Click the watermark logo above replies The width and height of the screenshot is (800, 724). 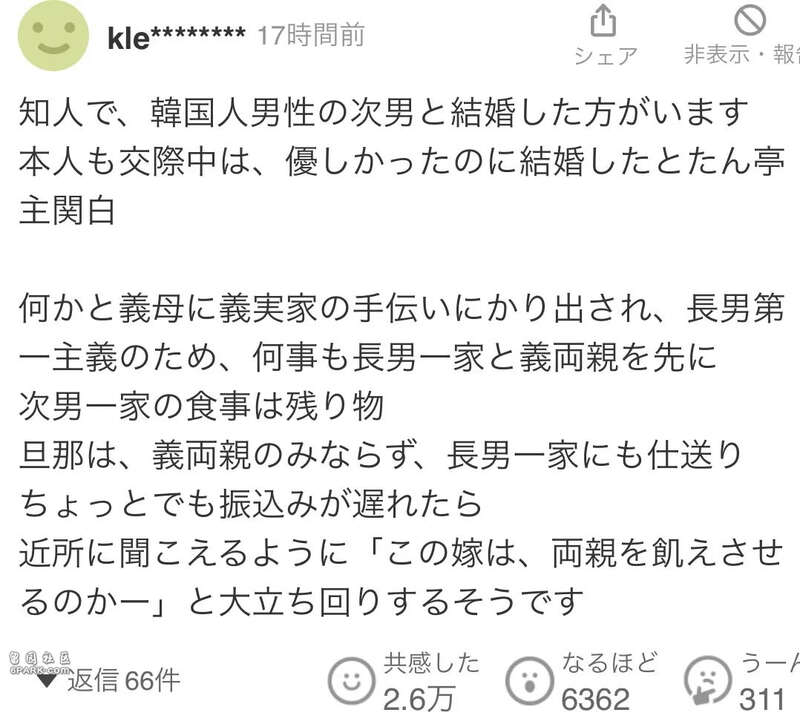40,663
